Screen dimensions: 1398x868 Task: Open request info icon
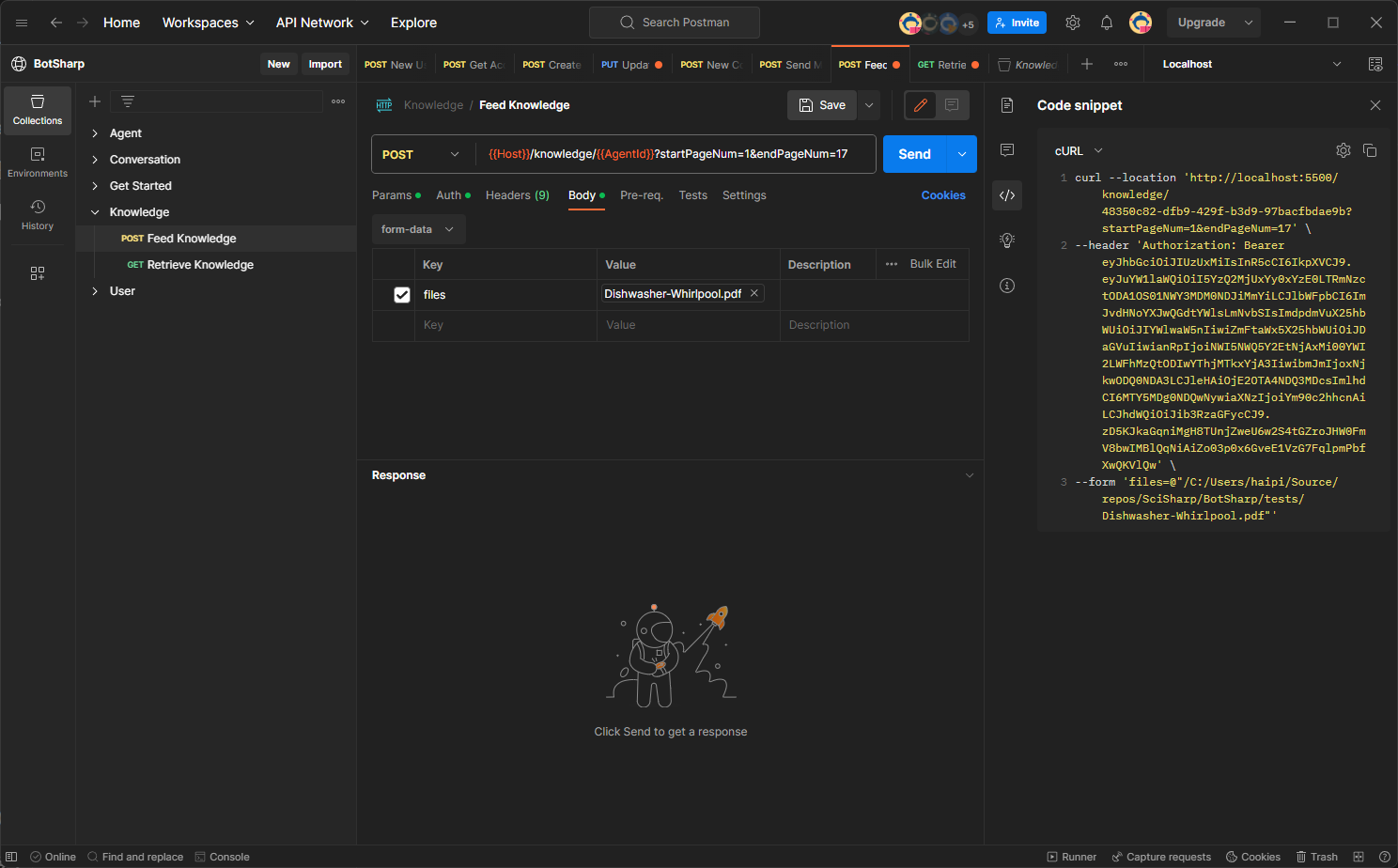(1007, 286)
